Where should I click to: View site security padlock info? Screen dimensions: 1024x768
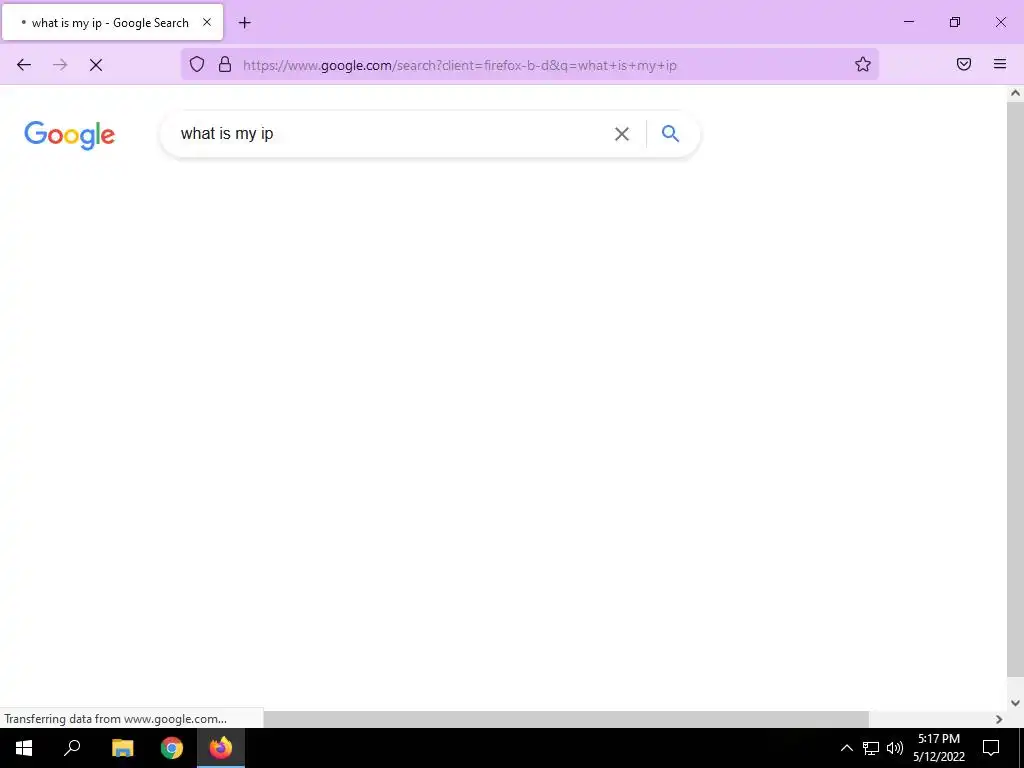point(225,64)
